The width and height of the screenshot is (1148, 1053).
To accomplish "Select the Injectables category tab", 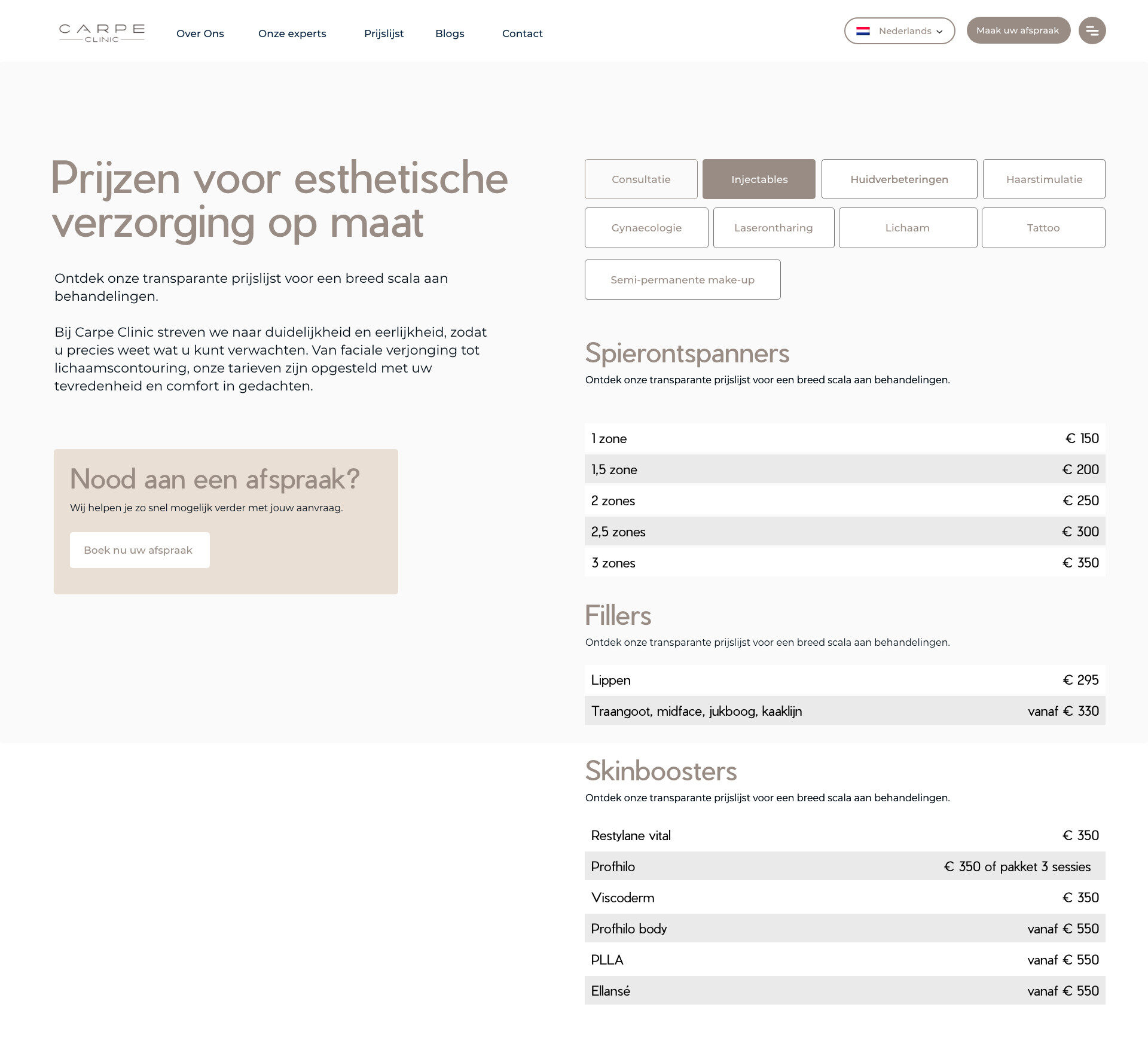I will [759, 179].
